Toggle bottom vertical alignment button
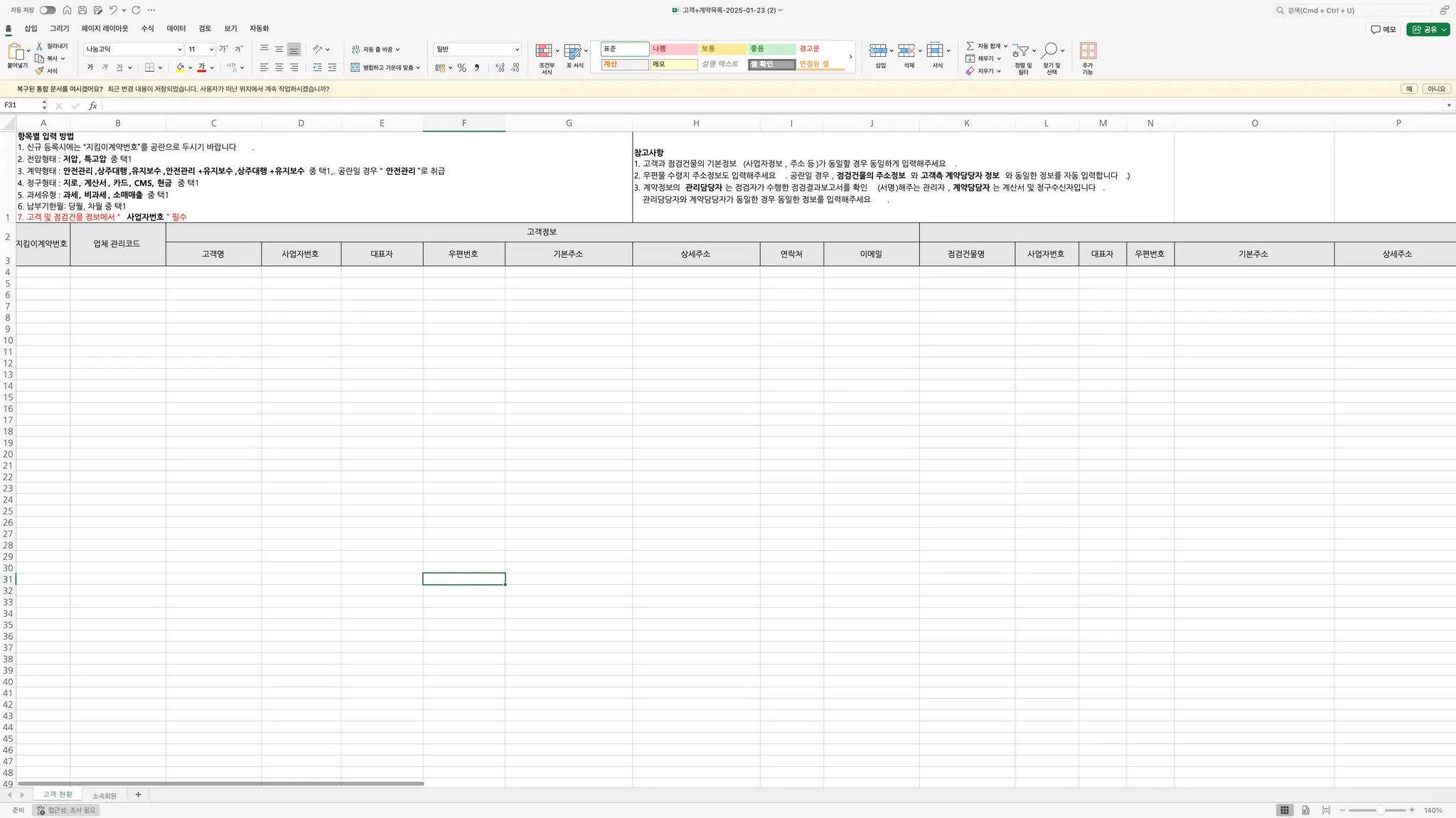The image size is (1456, 818). (294, 49)
